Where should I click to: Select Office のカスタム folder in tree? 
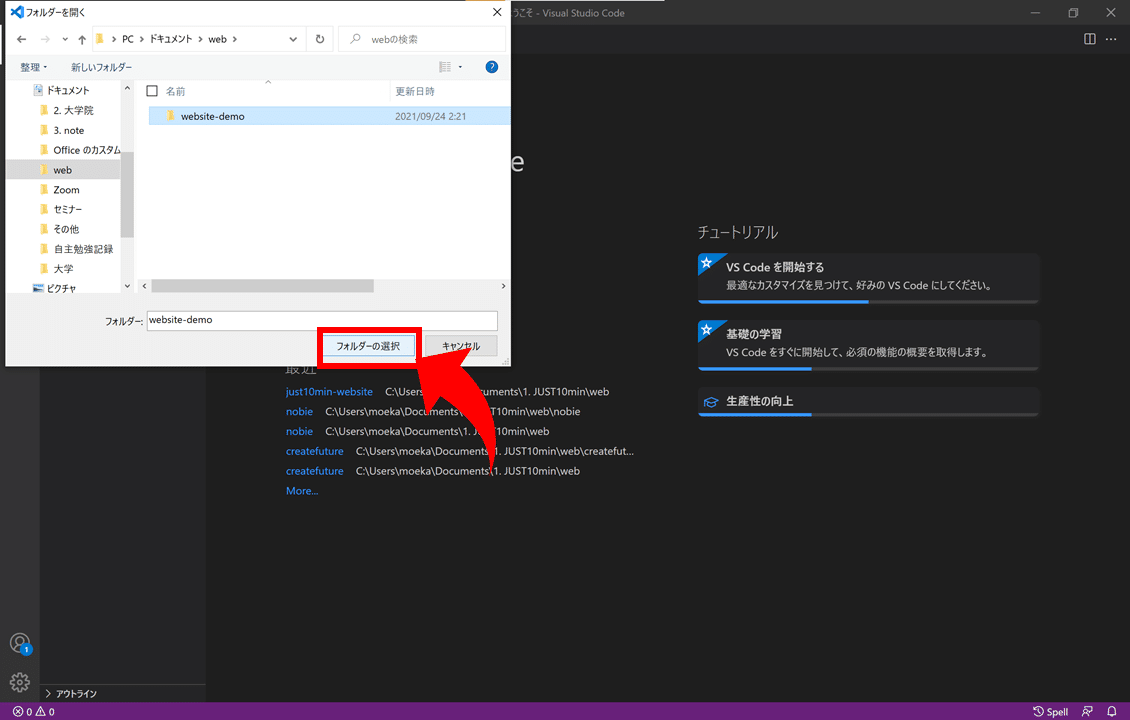click(86, 150)
